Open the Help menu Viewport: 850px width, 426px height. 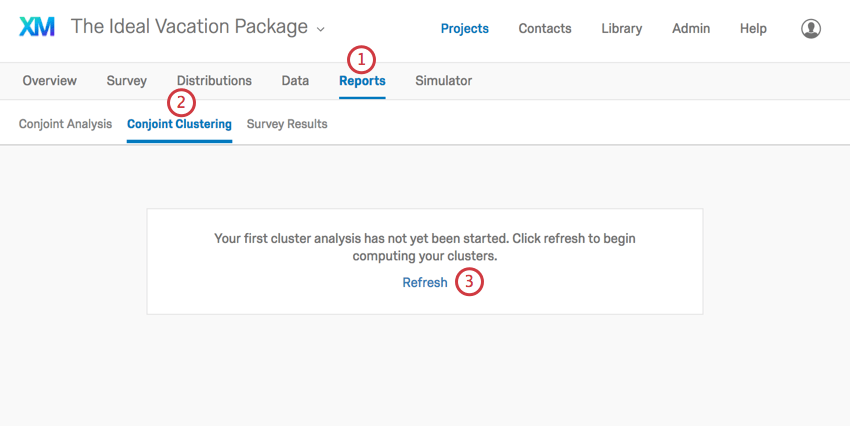[x=753, y=29]
